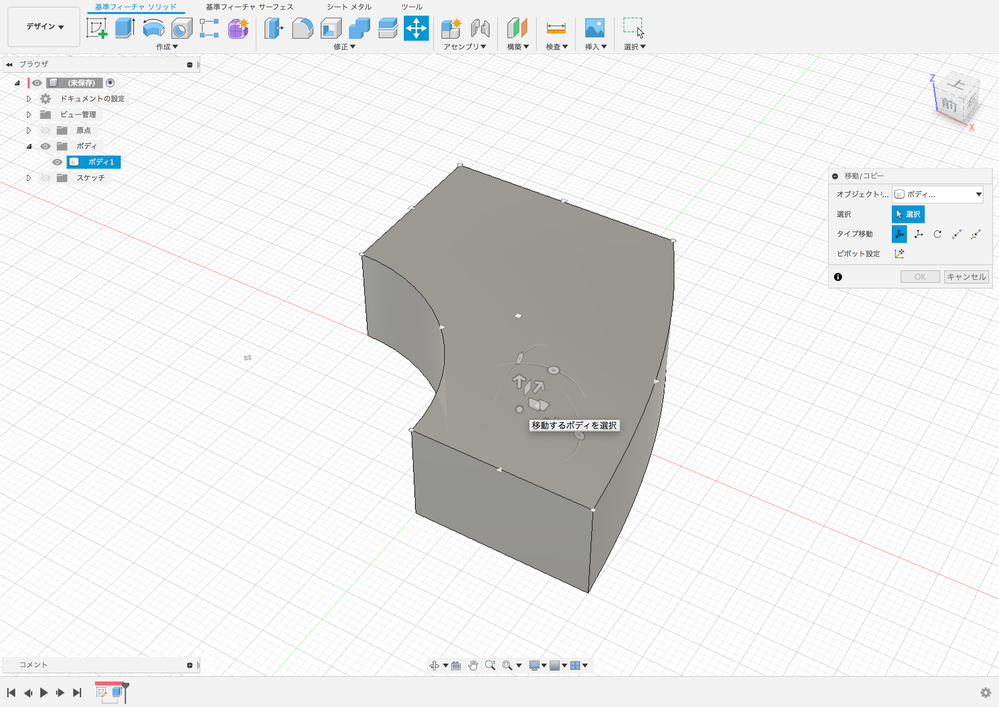Select the Combine tool
The width and height of the screenshot is (999, 707).
pyautogui.click(x=359, y=28)
